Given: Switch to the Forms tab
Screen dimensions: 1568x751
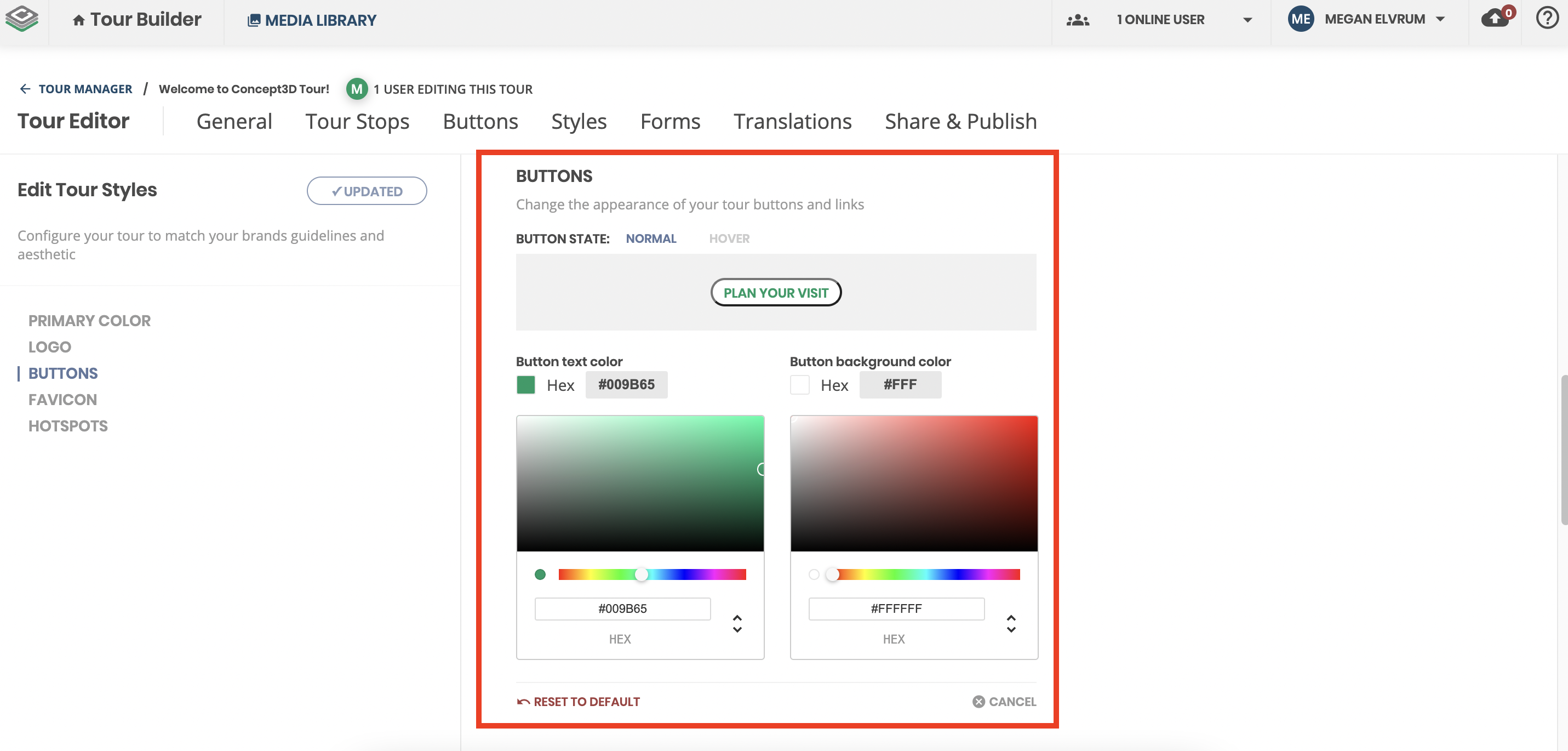Looking at the screenshot, I should (x=670, y=121).
